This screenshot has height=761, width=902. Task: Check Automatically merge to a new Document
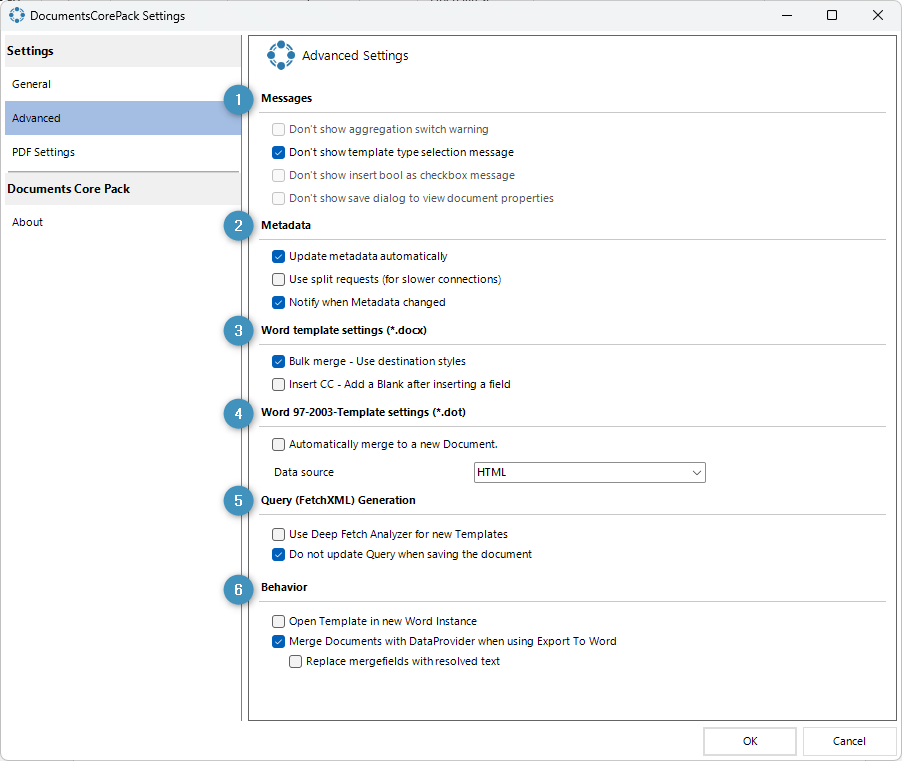(x=278, y=444)
